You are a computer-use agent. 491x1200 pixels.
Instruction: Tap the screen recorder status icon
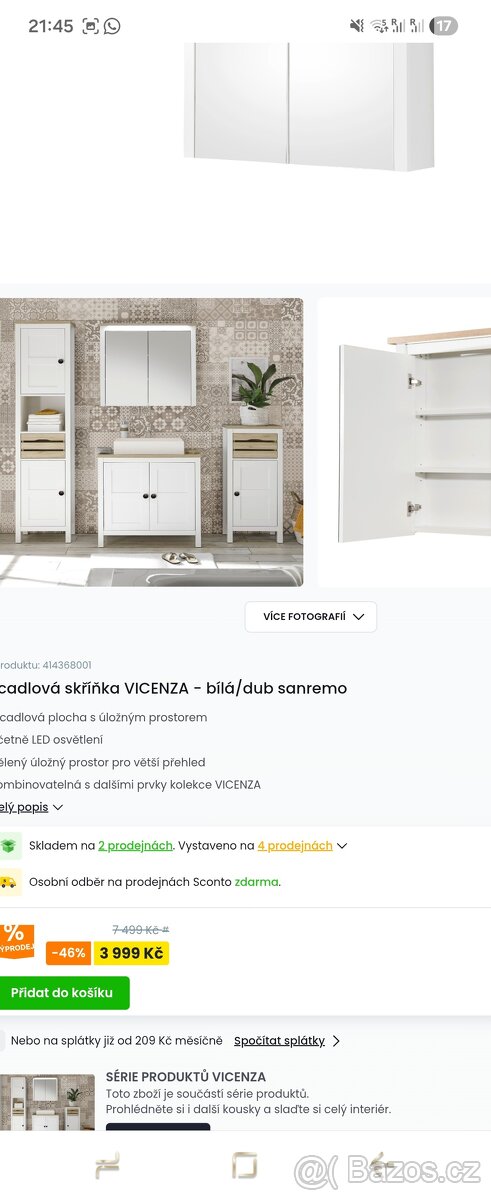[91, 26]
